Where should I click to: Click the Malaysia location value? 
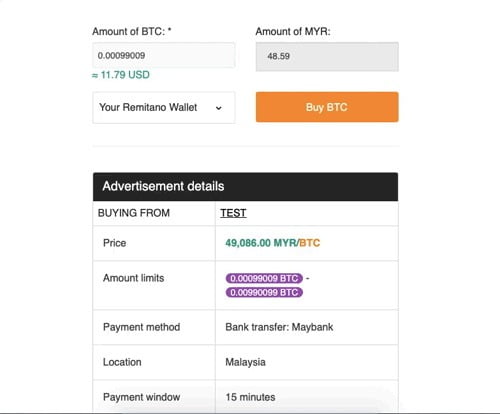[x=245, y=362]
